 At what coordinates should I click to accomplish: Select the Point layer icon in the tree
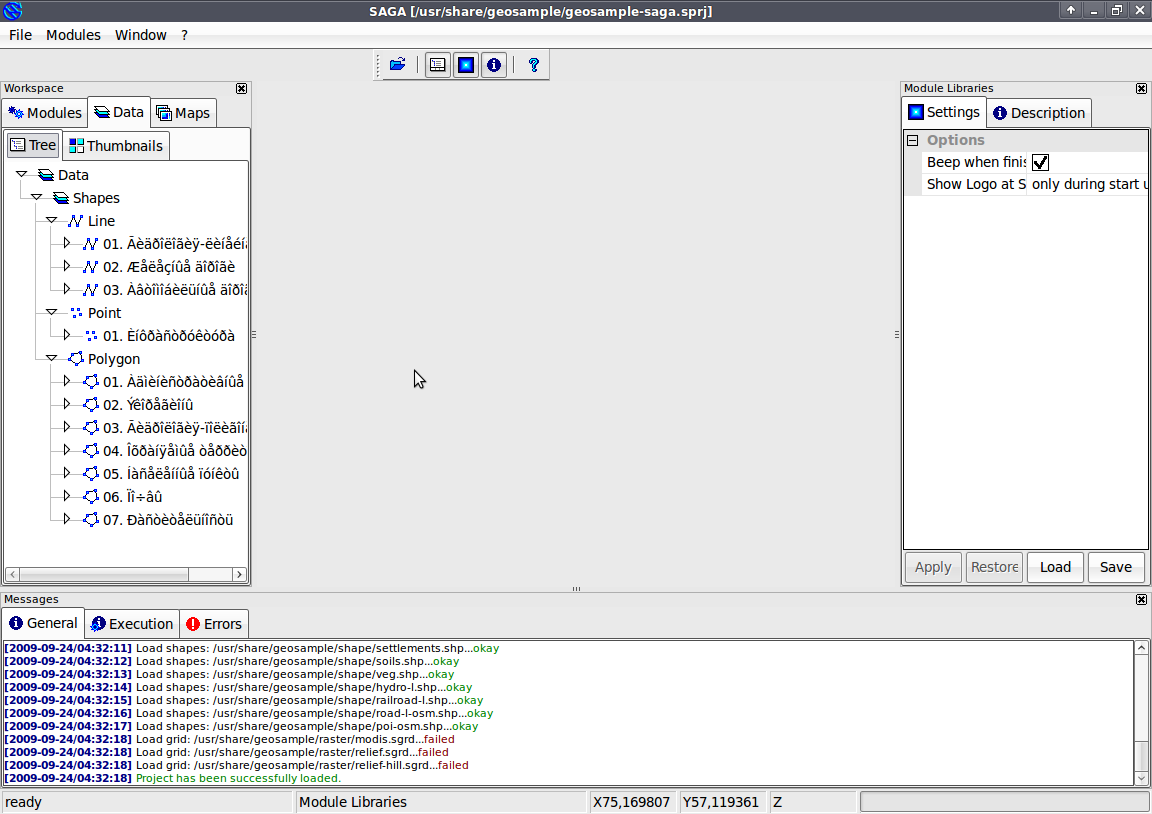coord(77,312)
